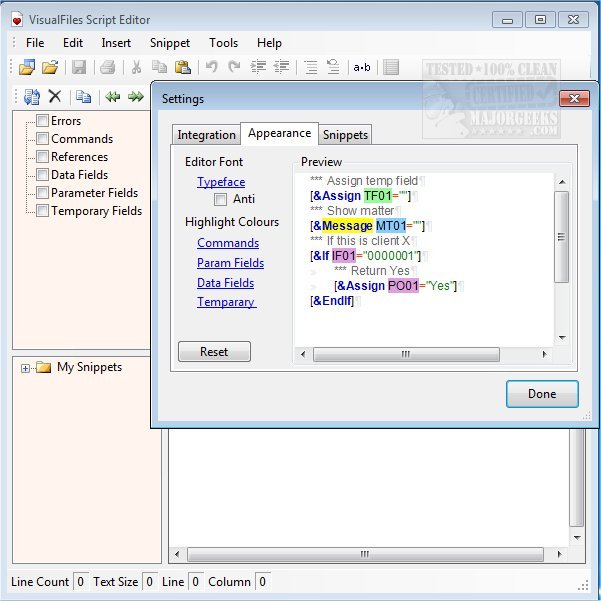The image size is (601, 601).
Task: Click the Increase indent icon
Action: pos(258,67)
